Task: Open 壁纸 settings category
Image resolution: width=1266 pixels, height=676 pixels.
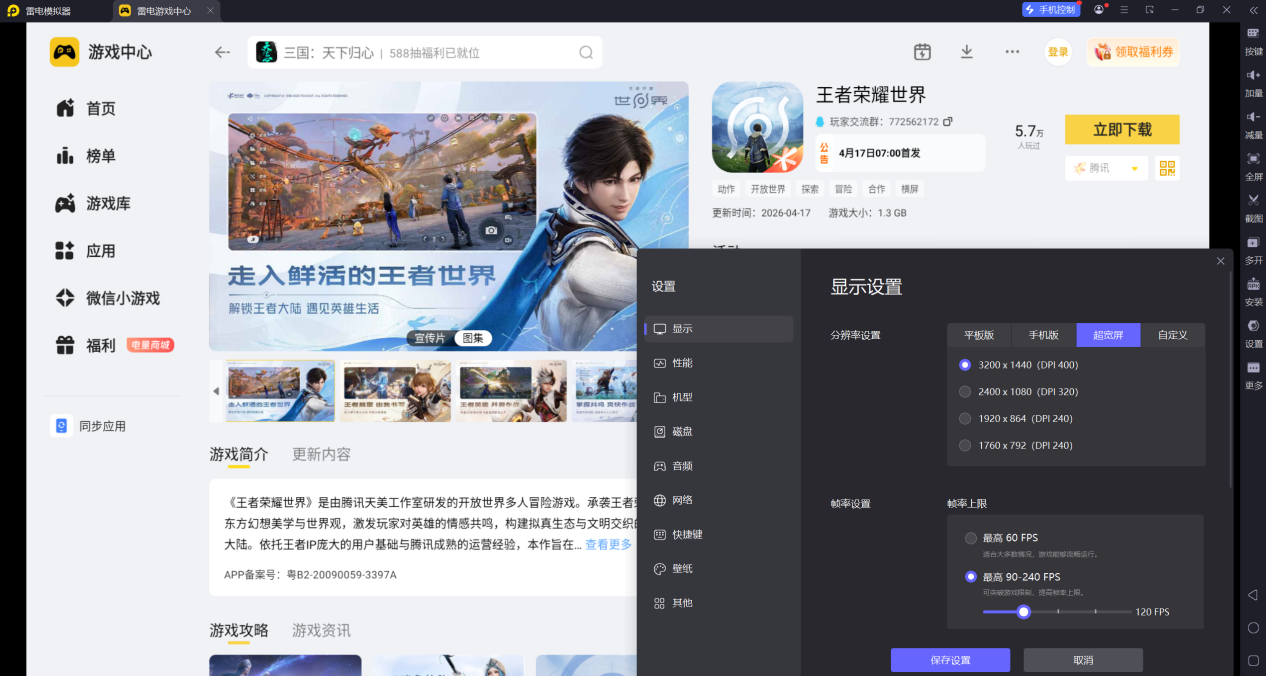Action: click(x=719, y=569)
